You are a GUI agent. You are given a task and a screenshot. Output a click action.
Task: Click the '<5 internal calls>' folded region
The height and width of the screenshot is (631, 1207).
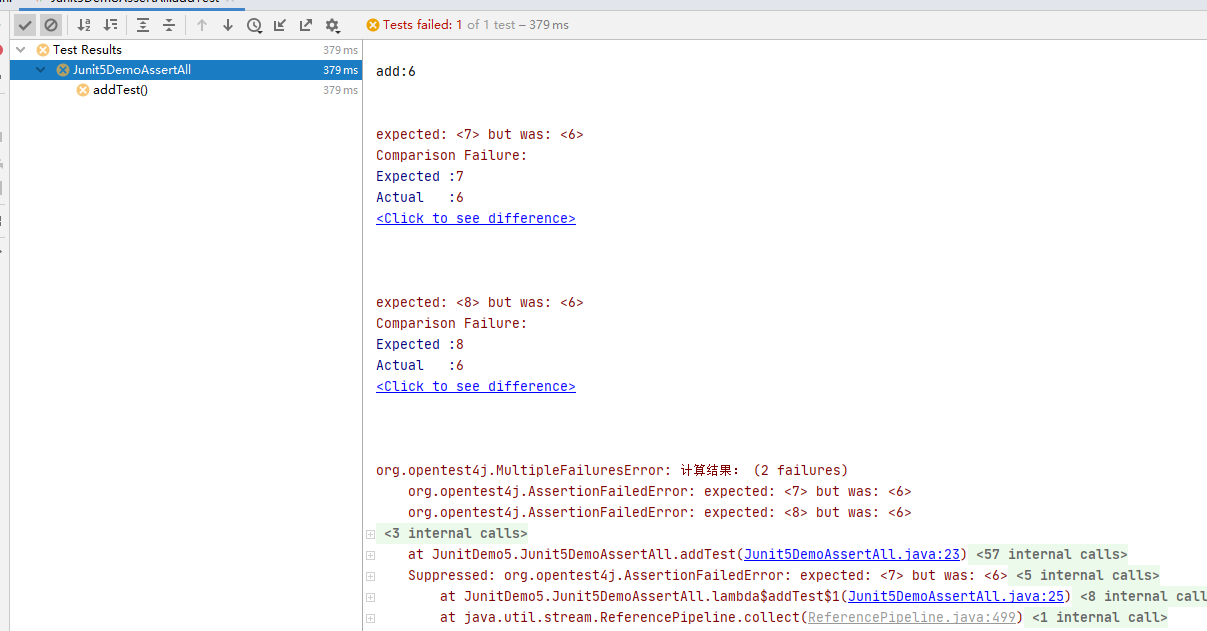tap(1088, 575)
